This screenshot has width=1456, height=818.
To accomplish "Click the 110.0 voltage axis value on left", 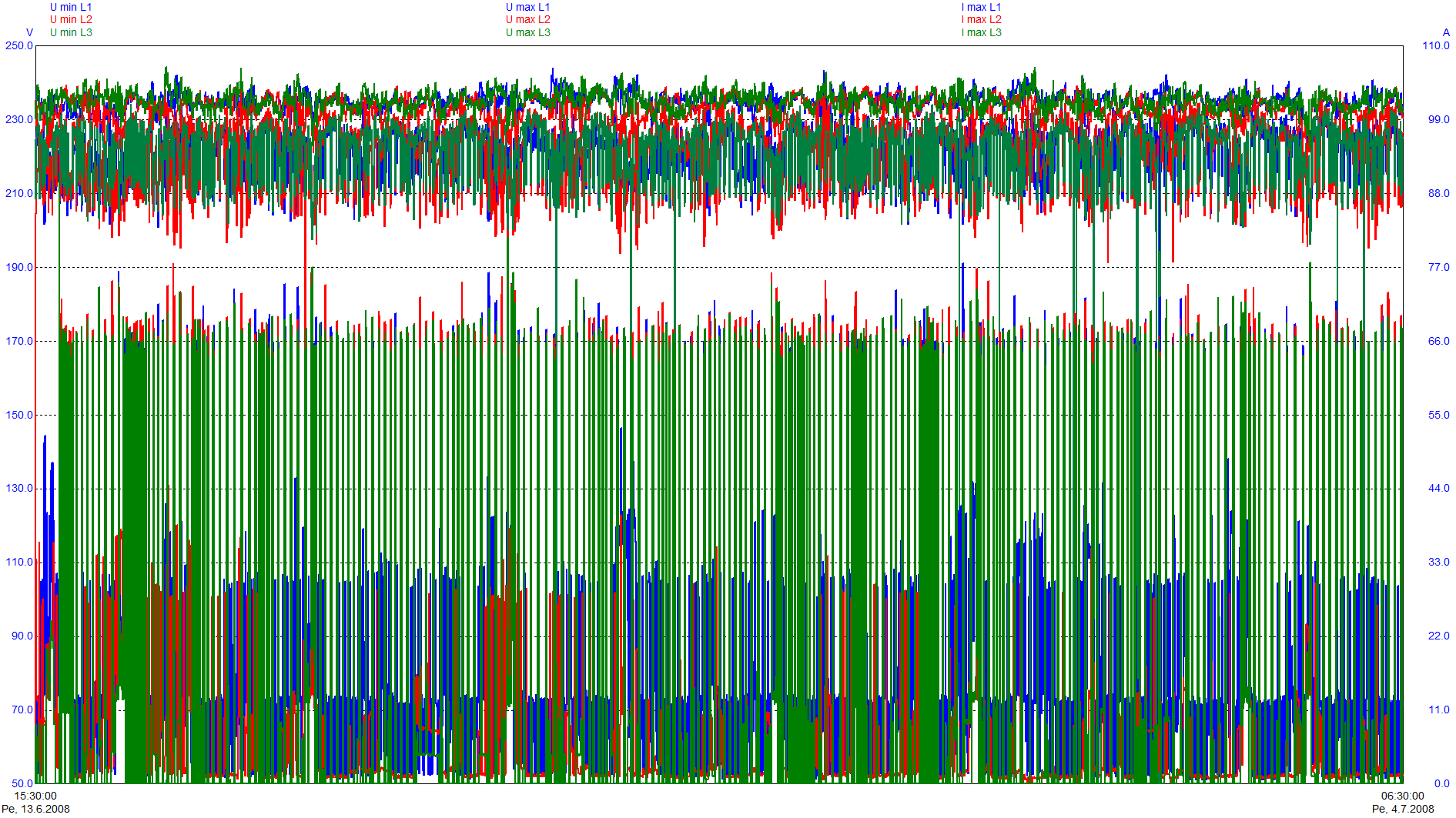I will point(19,562).
